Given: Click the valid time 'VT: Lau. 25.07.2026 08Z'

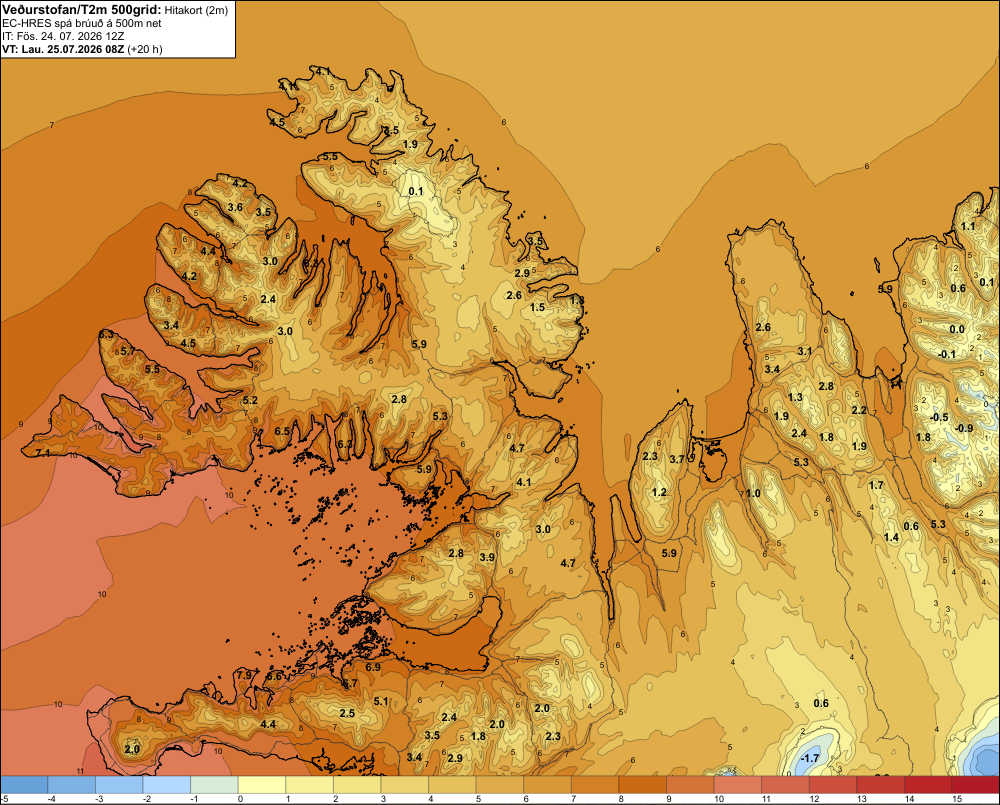Looking at the screenshot, I should pyautogui.click(x=63, y=49).
